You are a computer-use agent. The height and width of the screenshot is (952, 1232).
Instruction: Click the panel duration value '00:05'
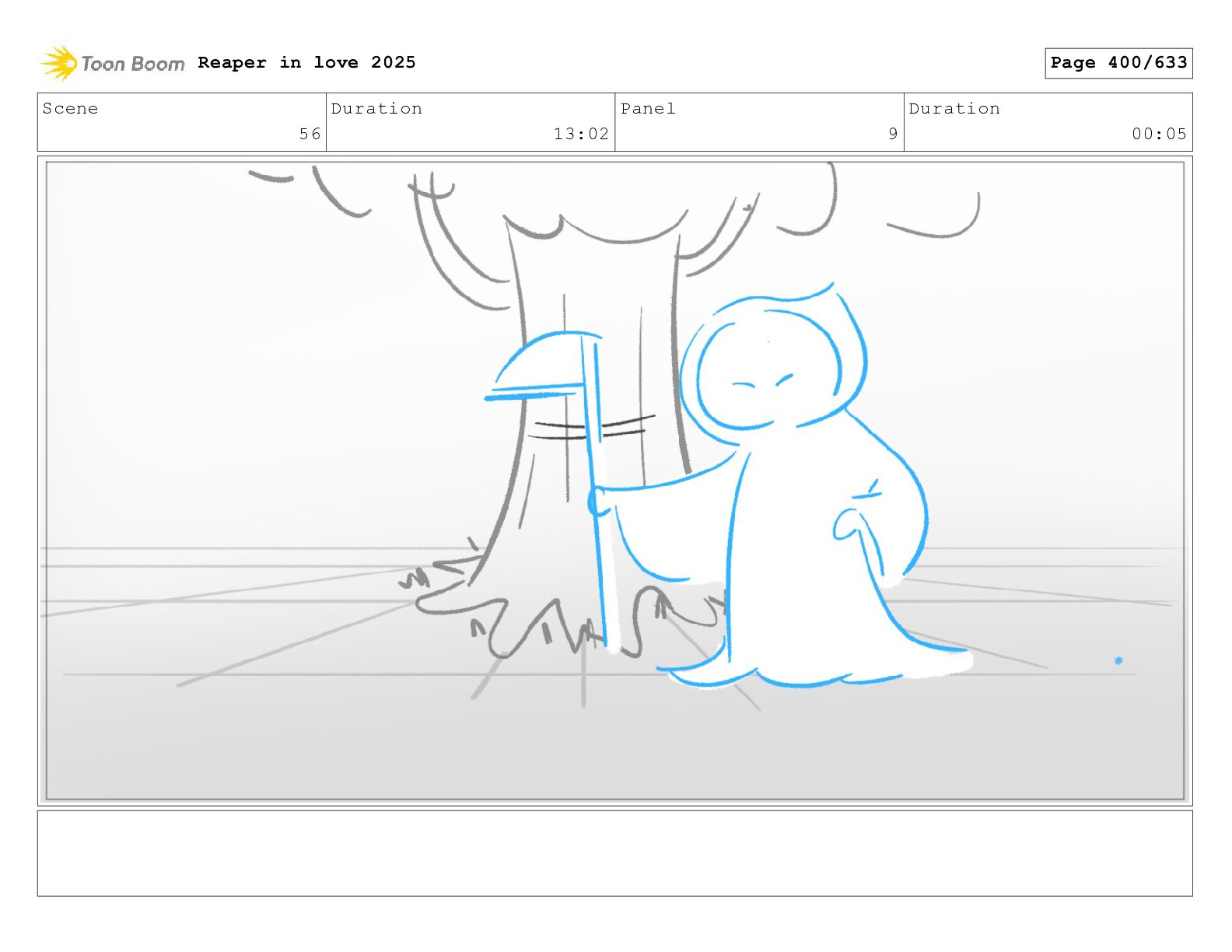click(x=1159, y=134)
